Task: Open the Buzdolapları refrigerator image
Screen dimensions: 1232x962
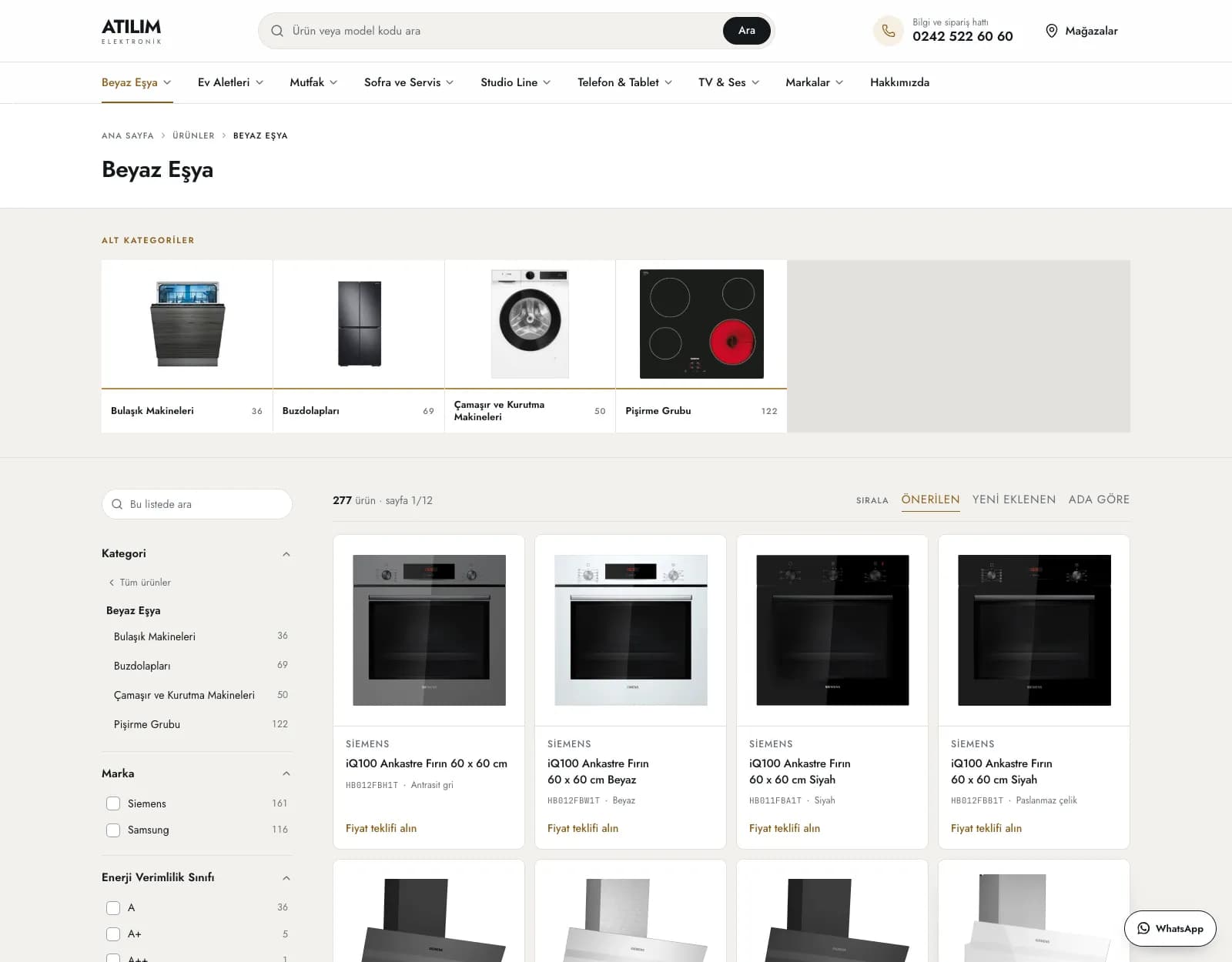Action: pyautogui.click(x=360, y=323)
